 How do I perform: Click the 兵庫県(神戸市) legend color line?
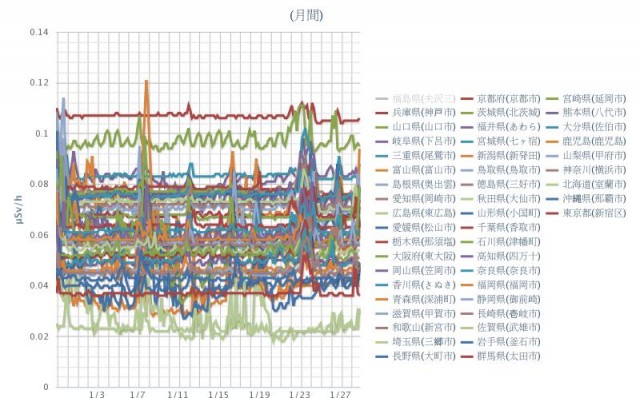tap(382, 113)
